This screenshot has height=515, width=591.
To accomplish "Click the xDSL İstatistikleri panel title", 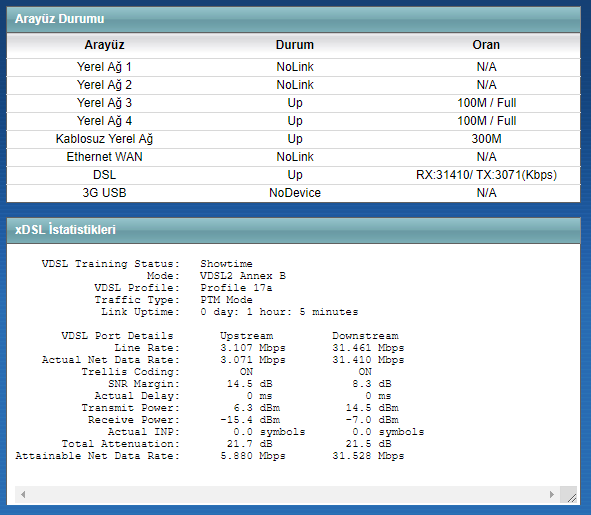I will pos(65,230).
